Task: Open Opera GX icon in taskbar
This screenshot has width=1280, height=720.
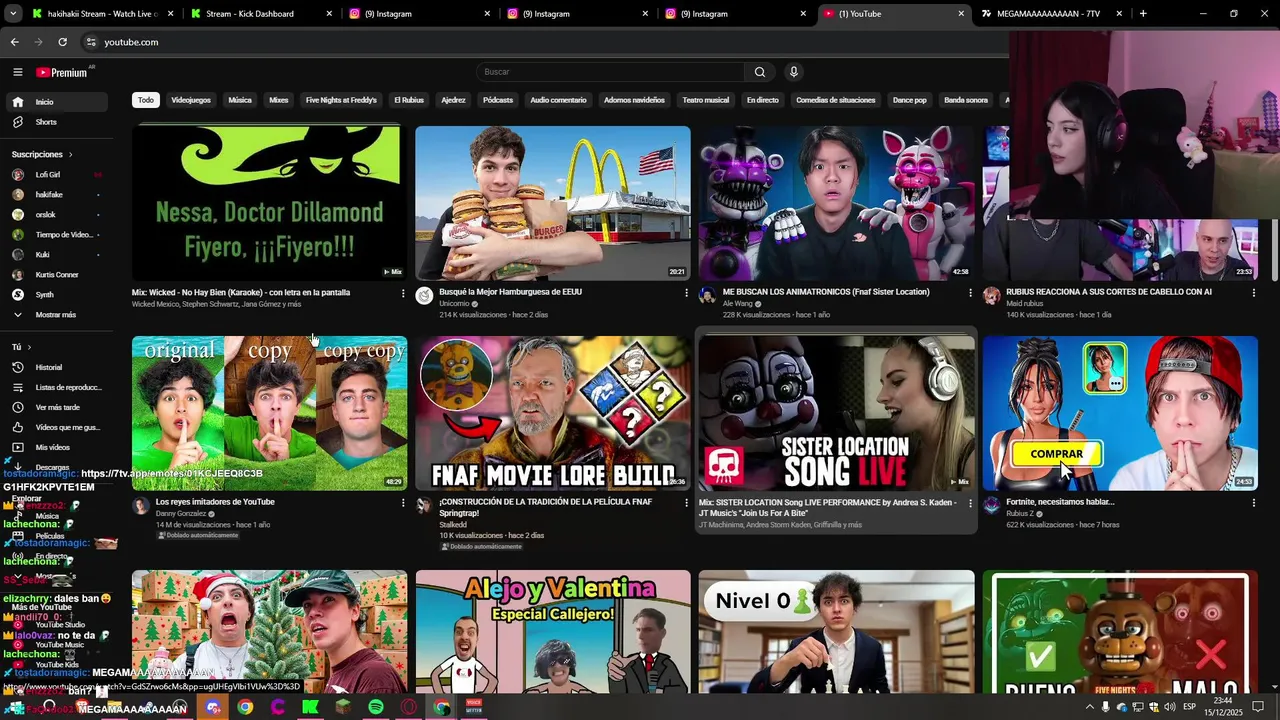Action: click(x=409, y=707)
